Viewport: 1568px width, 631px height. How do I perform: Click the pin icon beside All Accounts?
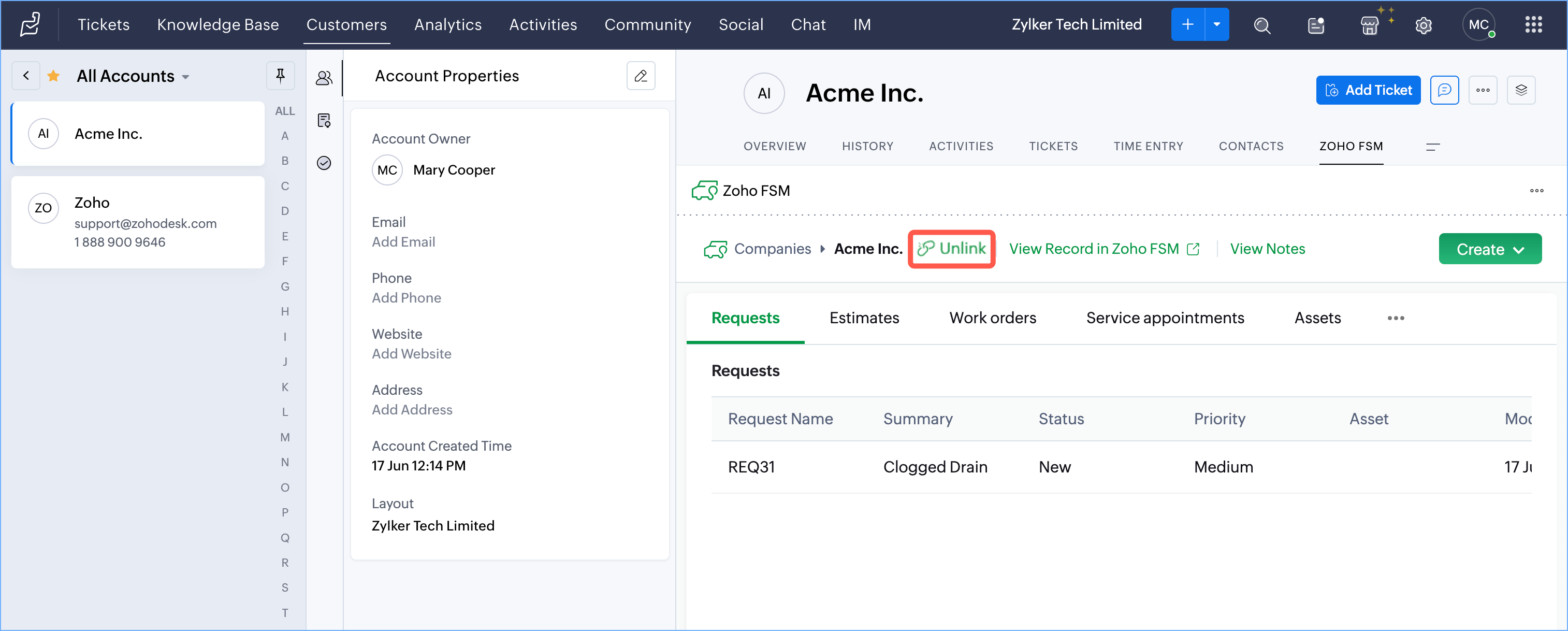point(280,76)
